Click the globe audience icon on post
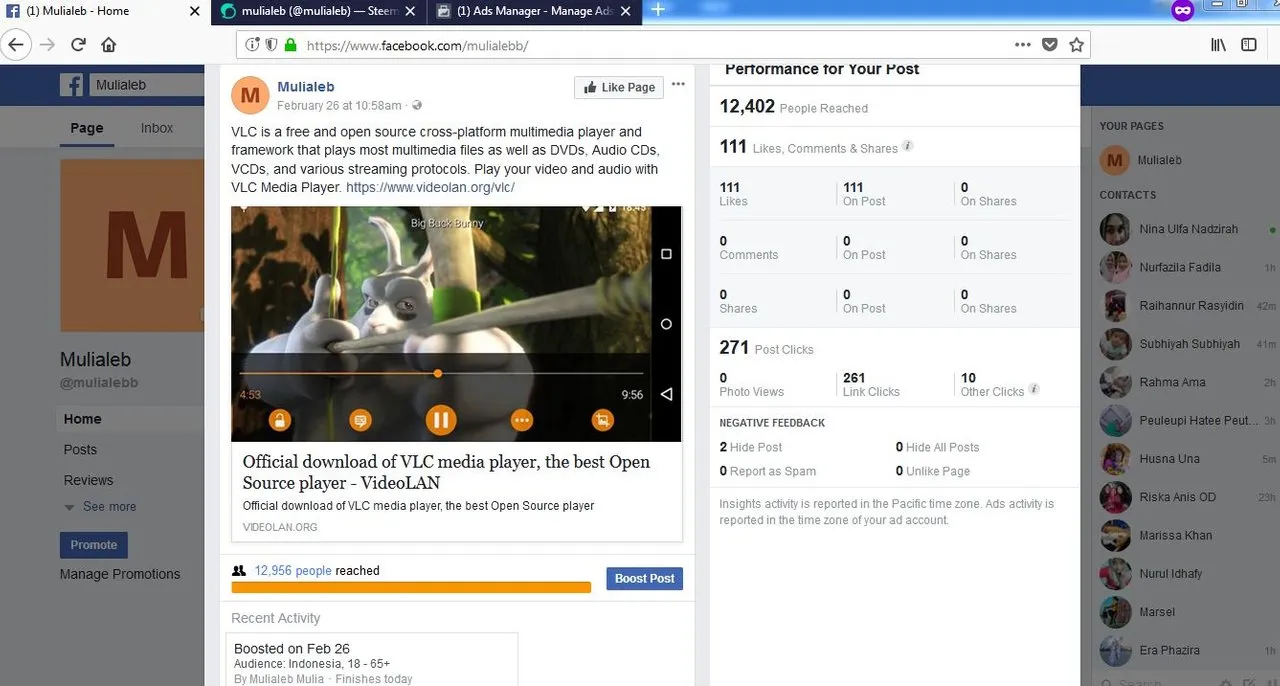This screenshot has width=1280, height=686. click(x=417, y=106)
